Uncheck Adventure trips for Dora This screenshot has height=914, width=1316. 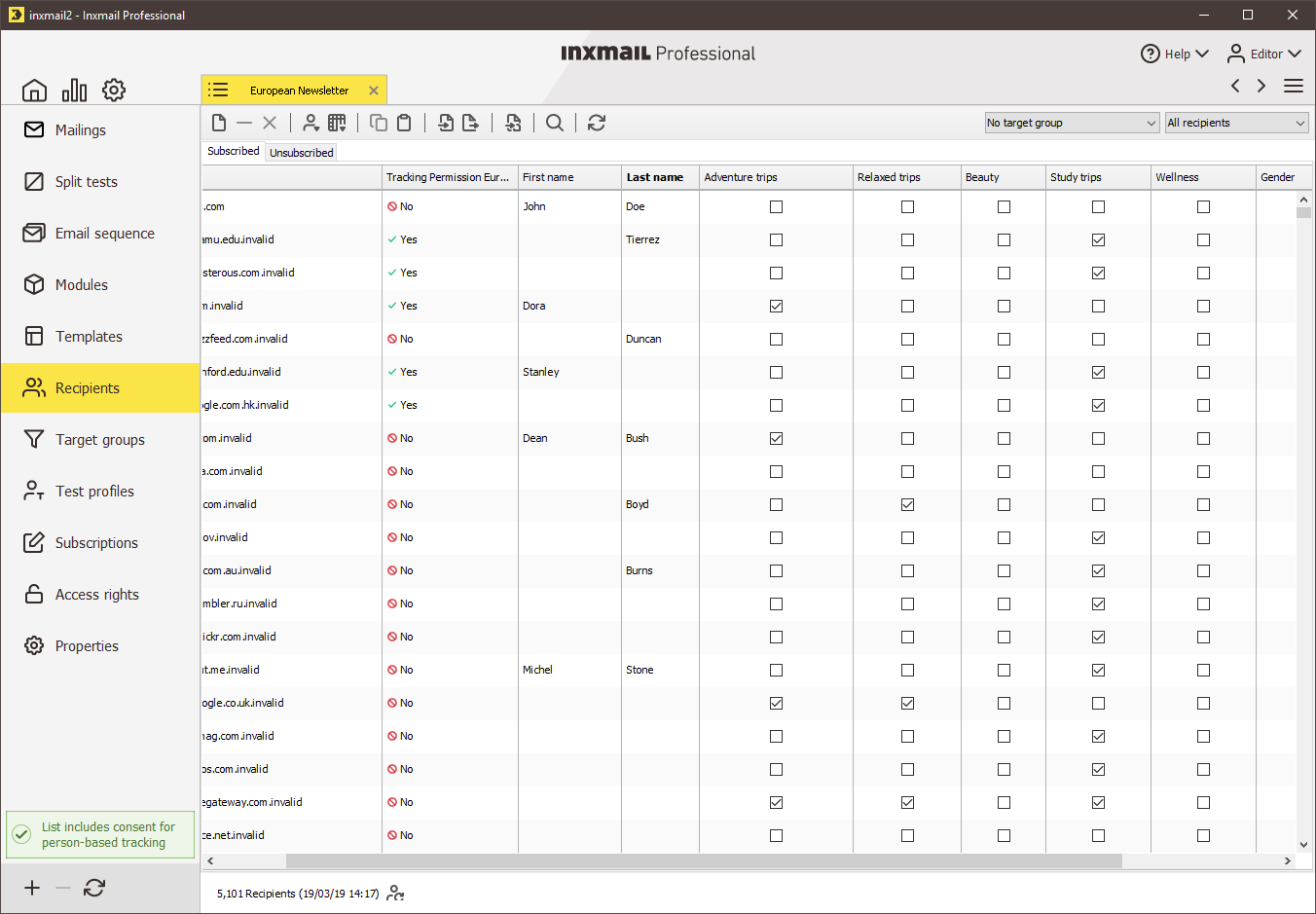[x=776, y=306]
